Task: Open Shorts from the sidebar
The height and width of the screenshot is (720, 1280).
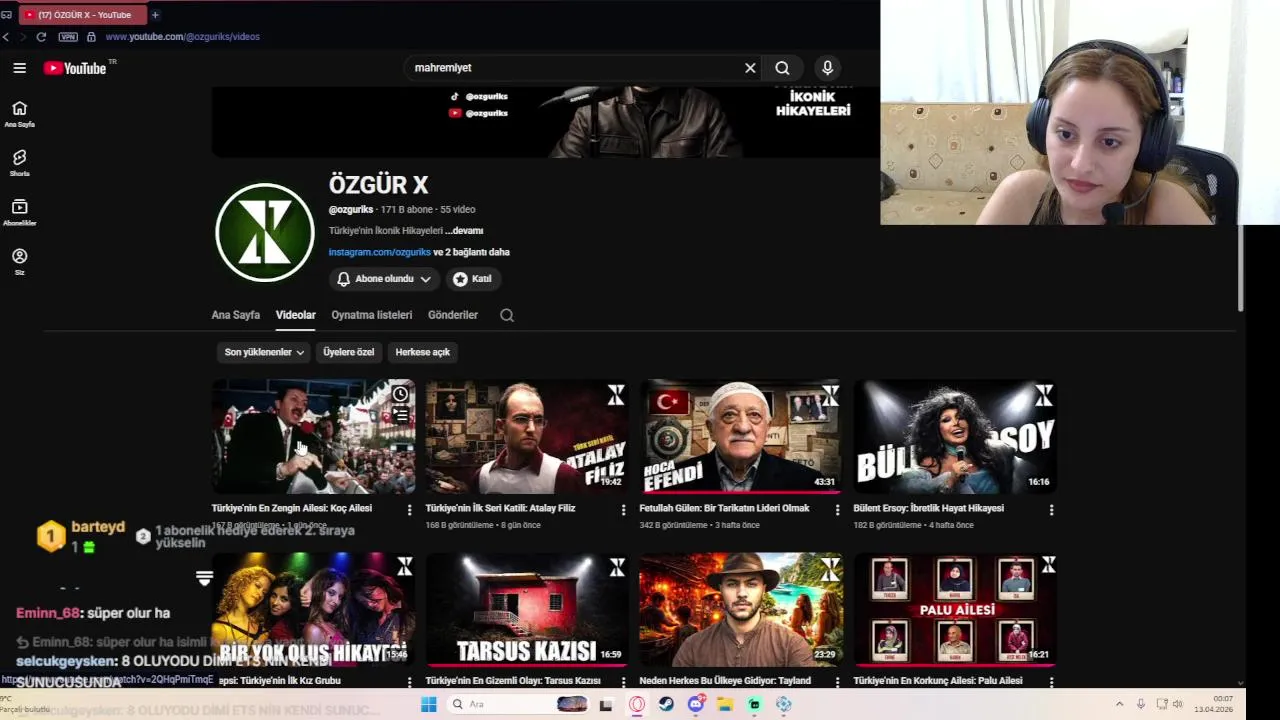Action: coord(19,163)
